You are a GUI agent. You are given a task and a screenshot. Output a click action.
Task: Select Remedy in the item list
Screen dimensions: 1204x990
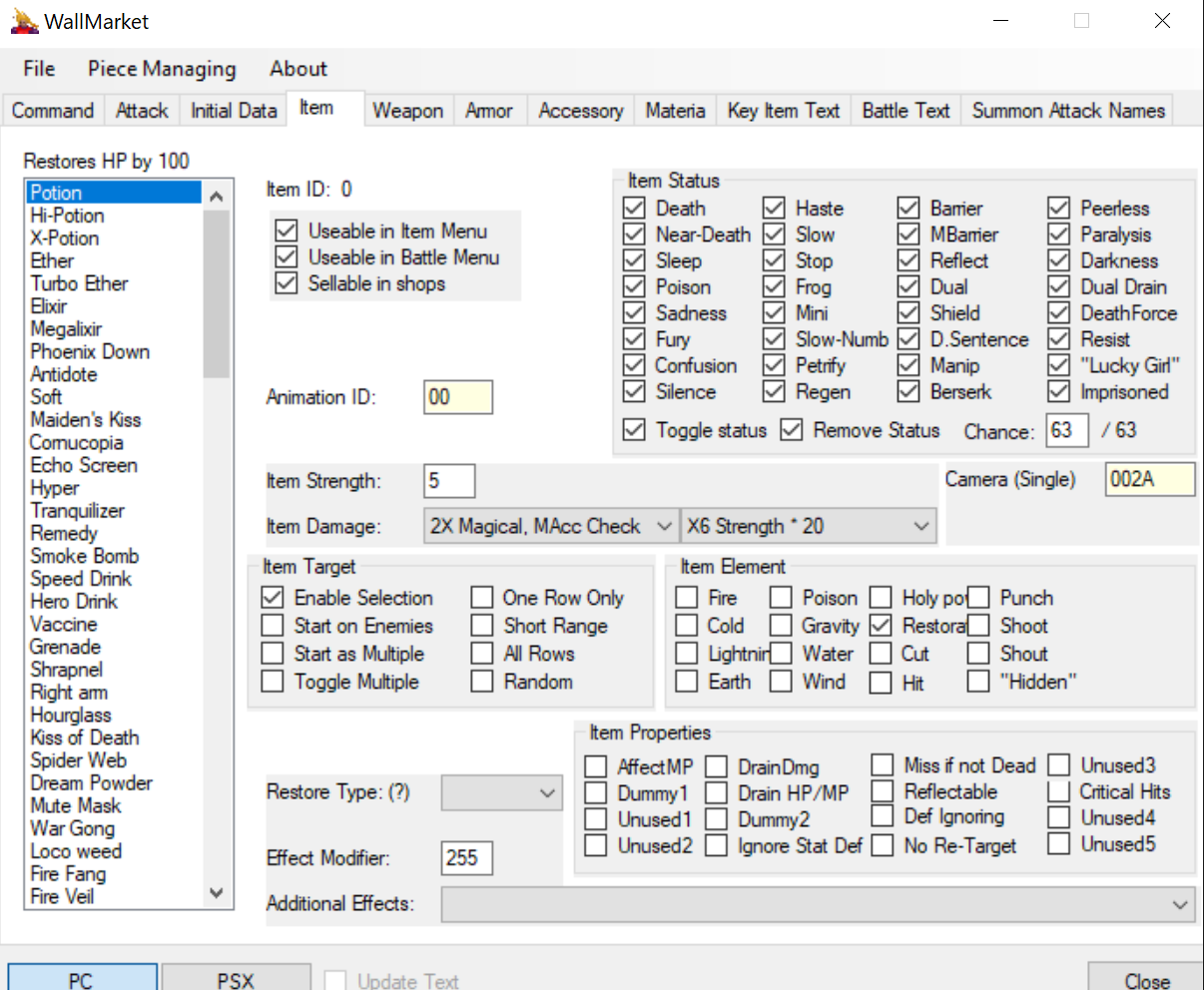(64, 533)
